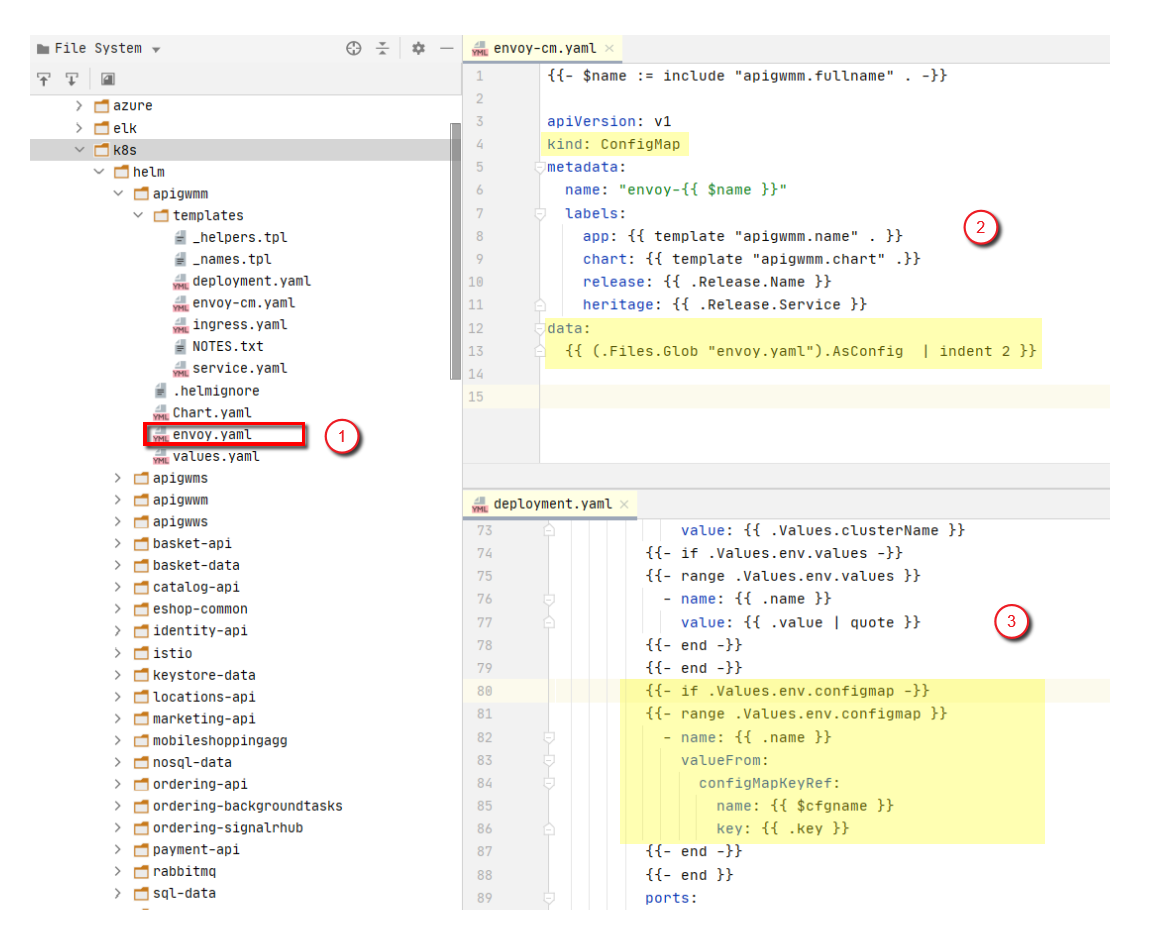1156x949 pixels.
Task: Click the downward arrow icon below File System
Action: pyautogui.click(x=72, y=79)
